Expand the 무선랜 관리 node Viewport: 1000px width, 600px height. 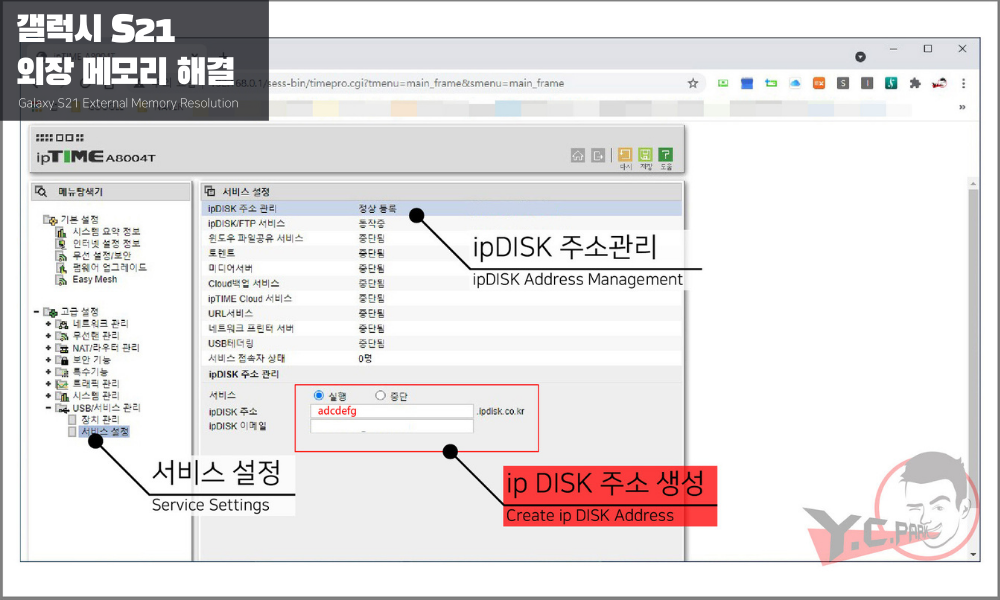pos(48,335)
